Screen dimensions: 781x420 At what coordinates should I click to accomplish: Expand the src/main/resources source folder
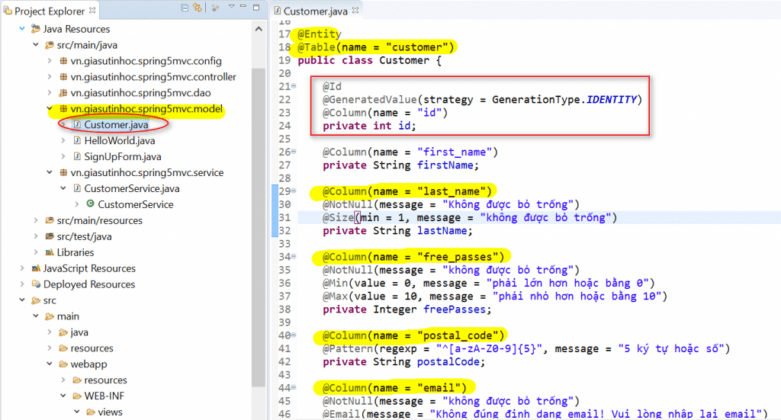point(35,221)
